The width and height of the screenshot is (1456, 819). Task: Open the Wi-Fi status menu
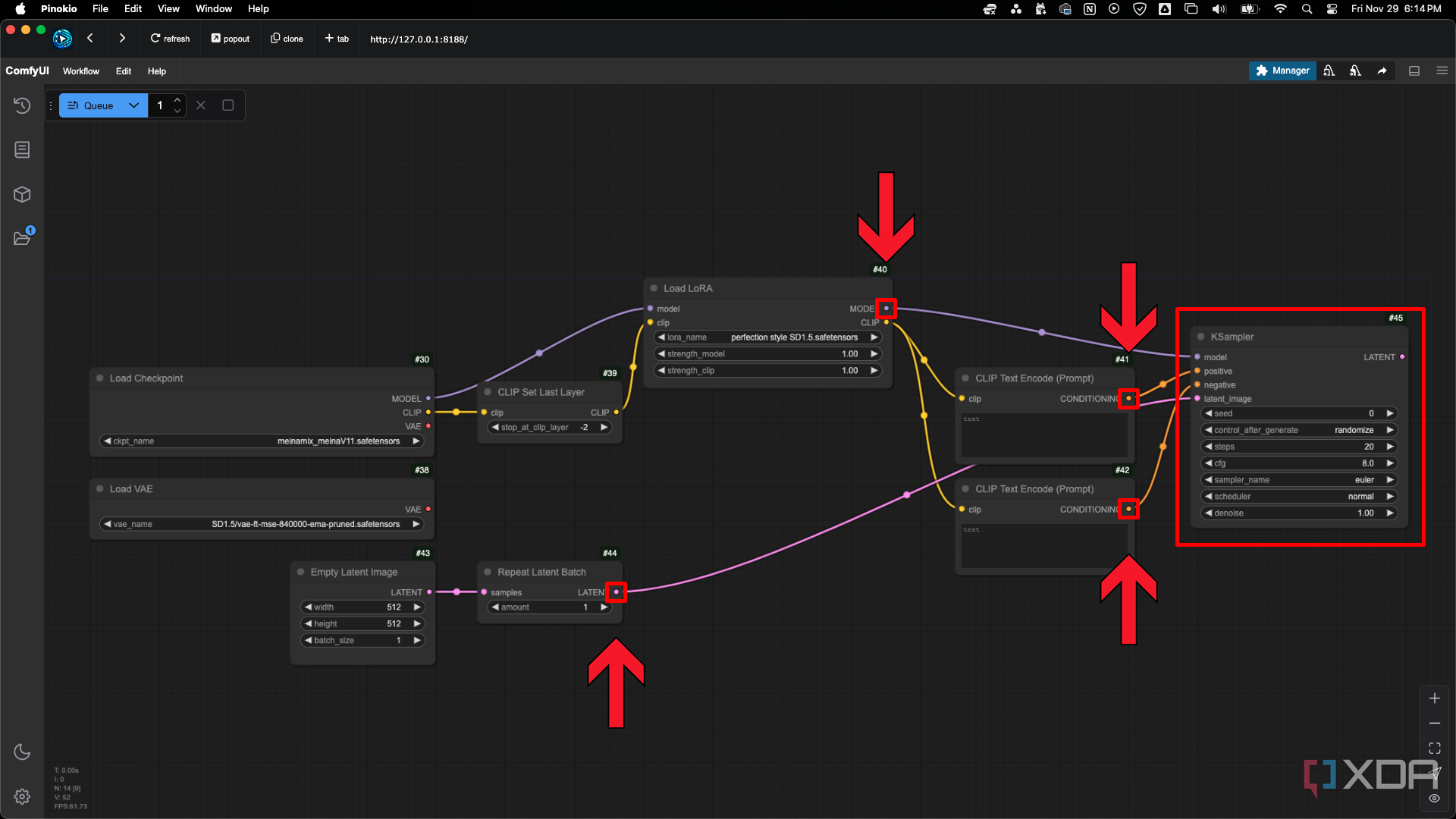(1280, 9)
